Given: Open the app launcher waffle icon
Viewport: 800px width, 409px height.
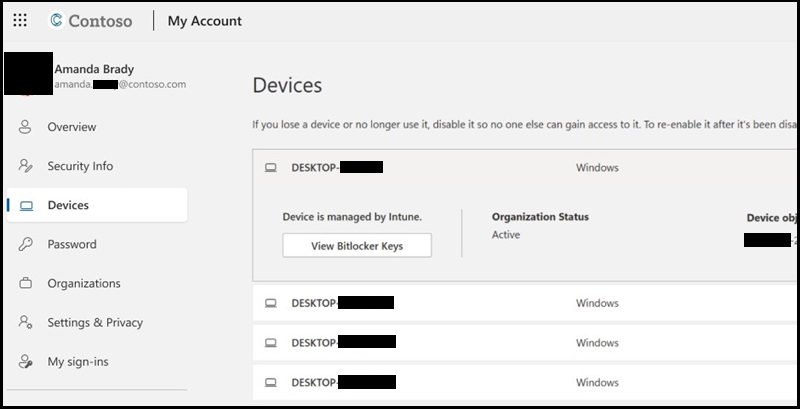Looking at the screenshot, I should point(20,20).
